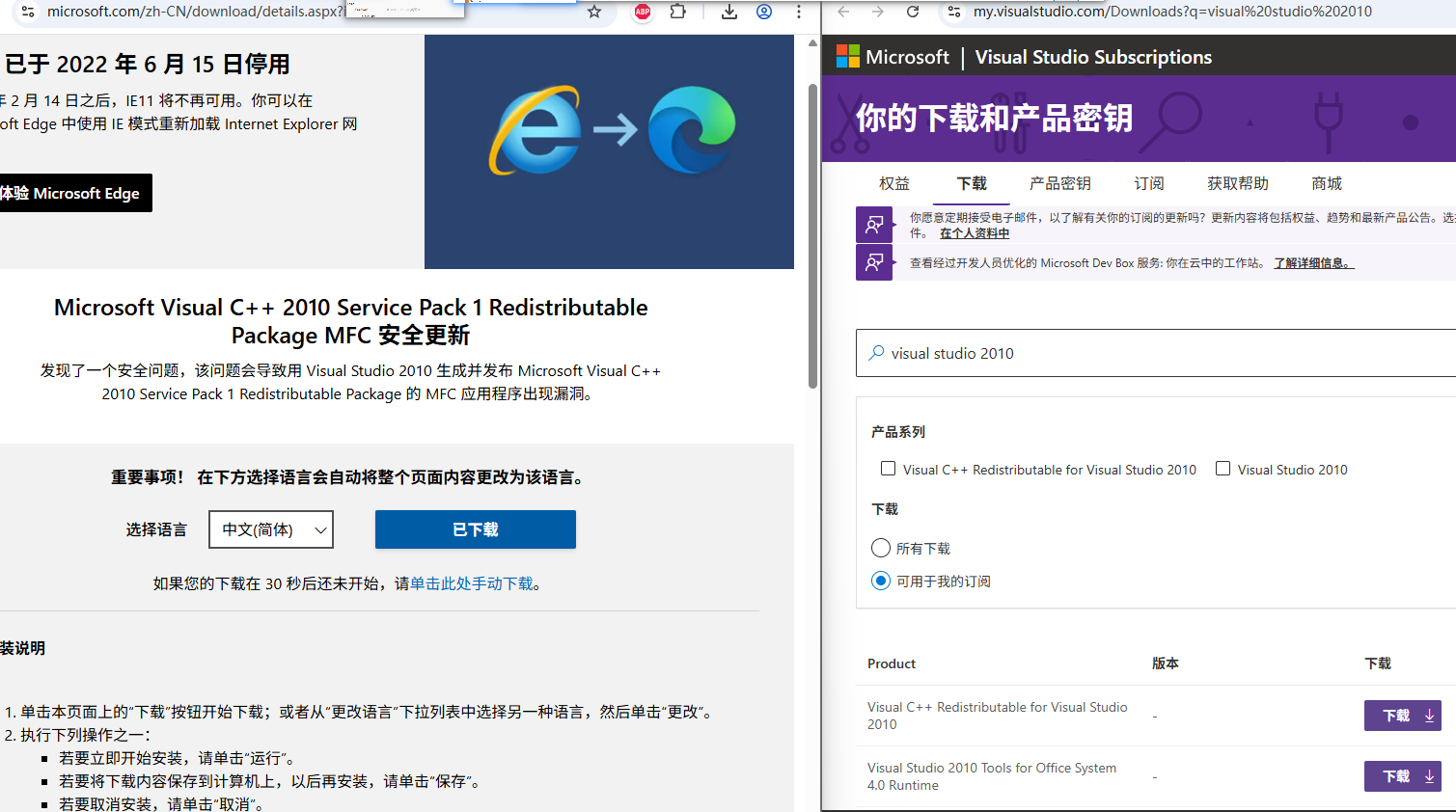The image size is (1456, 812).
Task: Click the email notification banner icon
Action: point(874,225)
